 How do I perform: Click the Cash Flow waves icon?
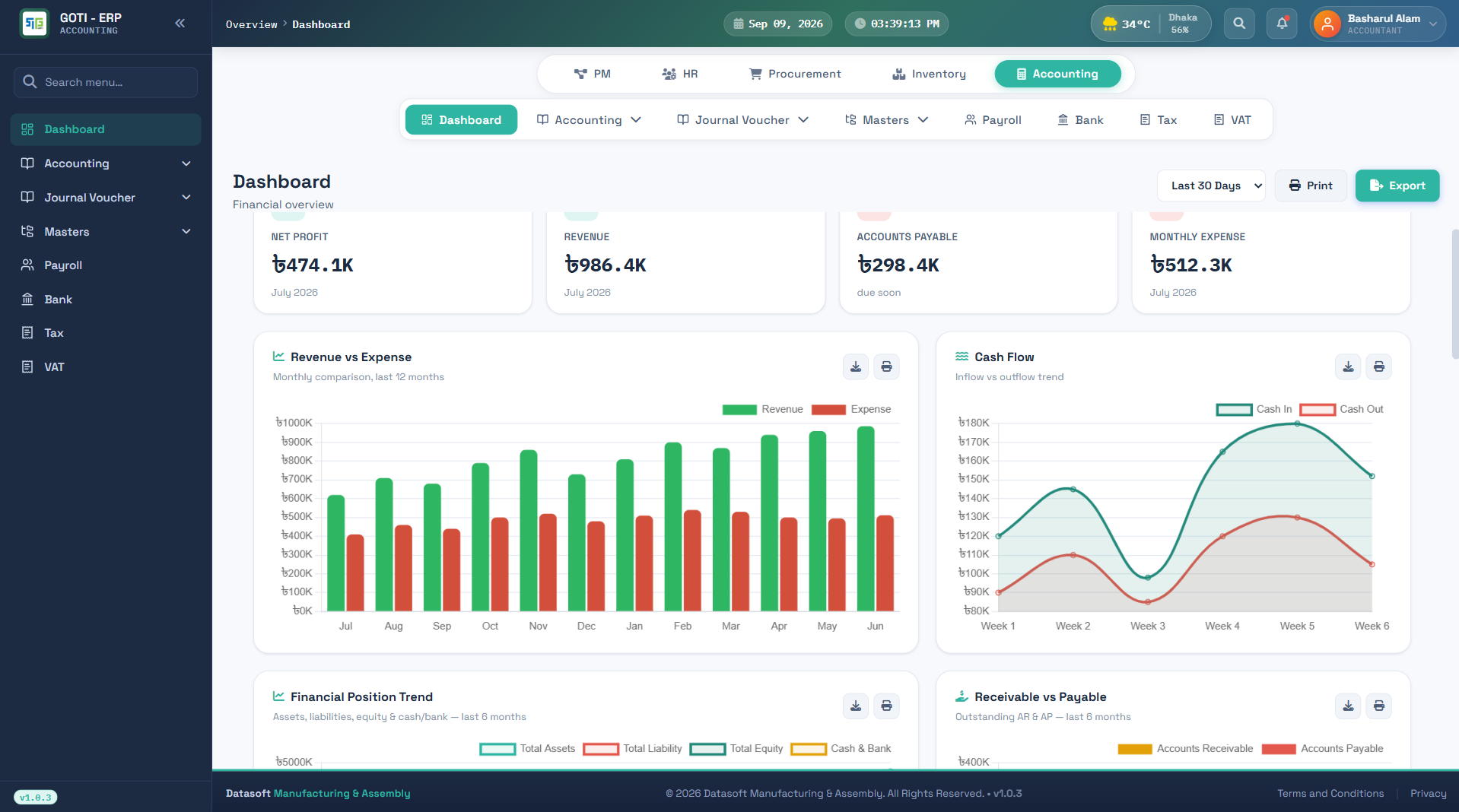(x=962, y=357)
